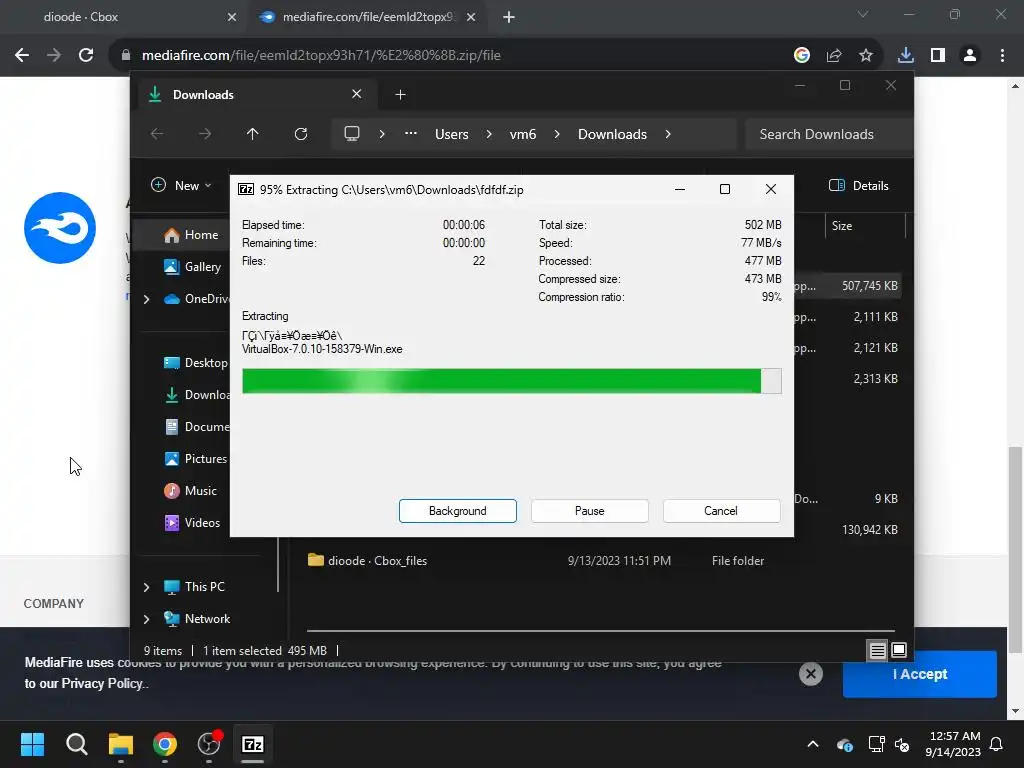This screenshot has width=1024, height=768.
Task: Click the MediaFire logo
Action: [60, 228]
